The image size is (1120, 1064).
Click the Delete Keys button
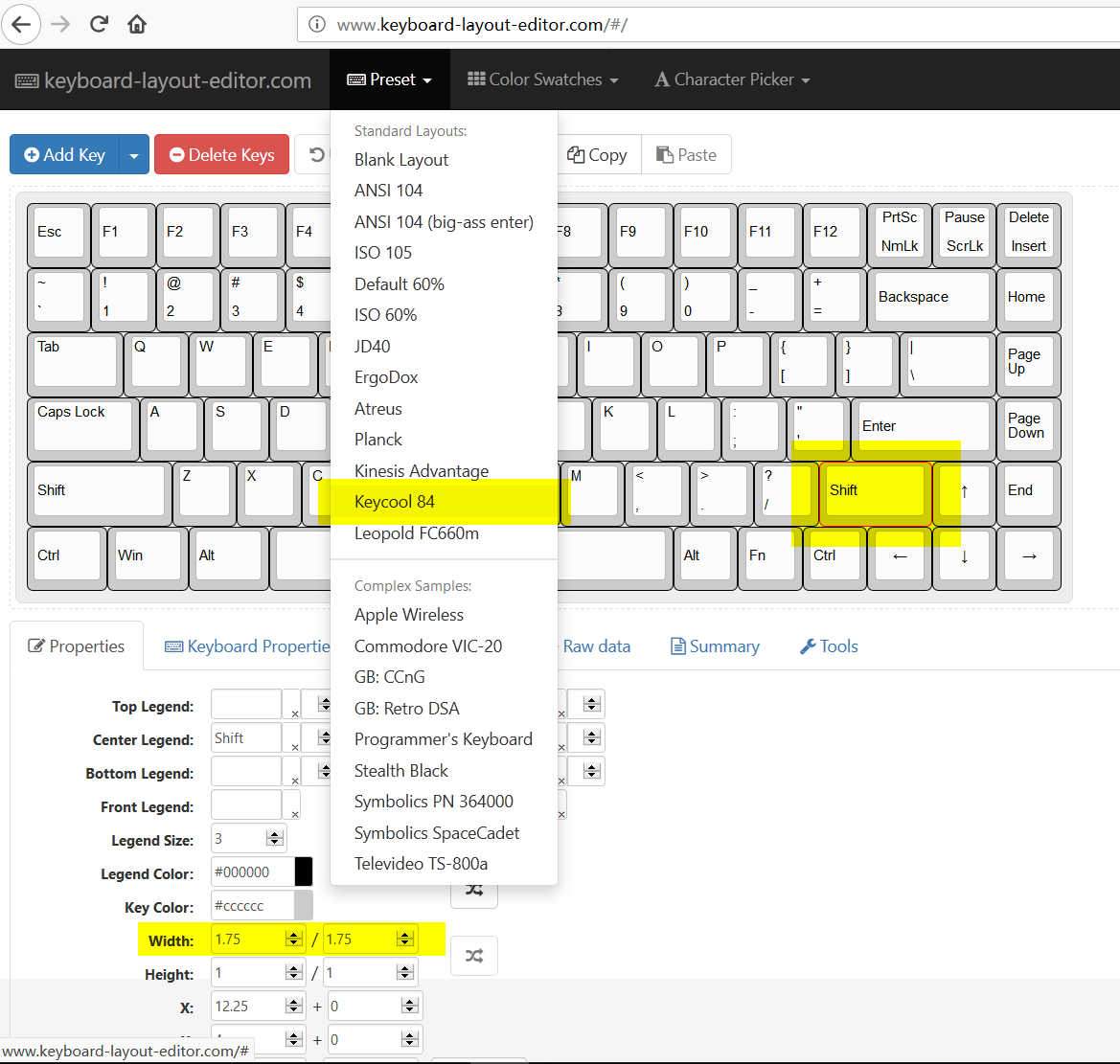pos(221,154)
